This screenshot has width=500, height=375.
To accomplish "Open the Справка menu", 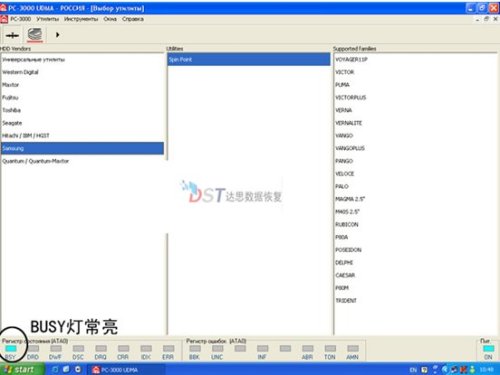I will tap(133, 19).
